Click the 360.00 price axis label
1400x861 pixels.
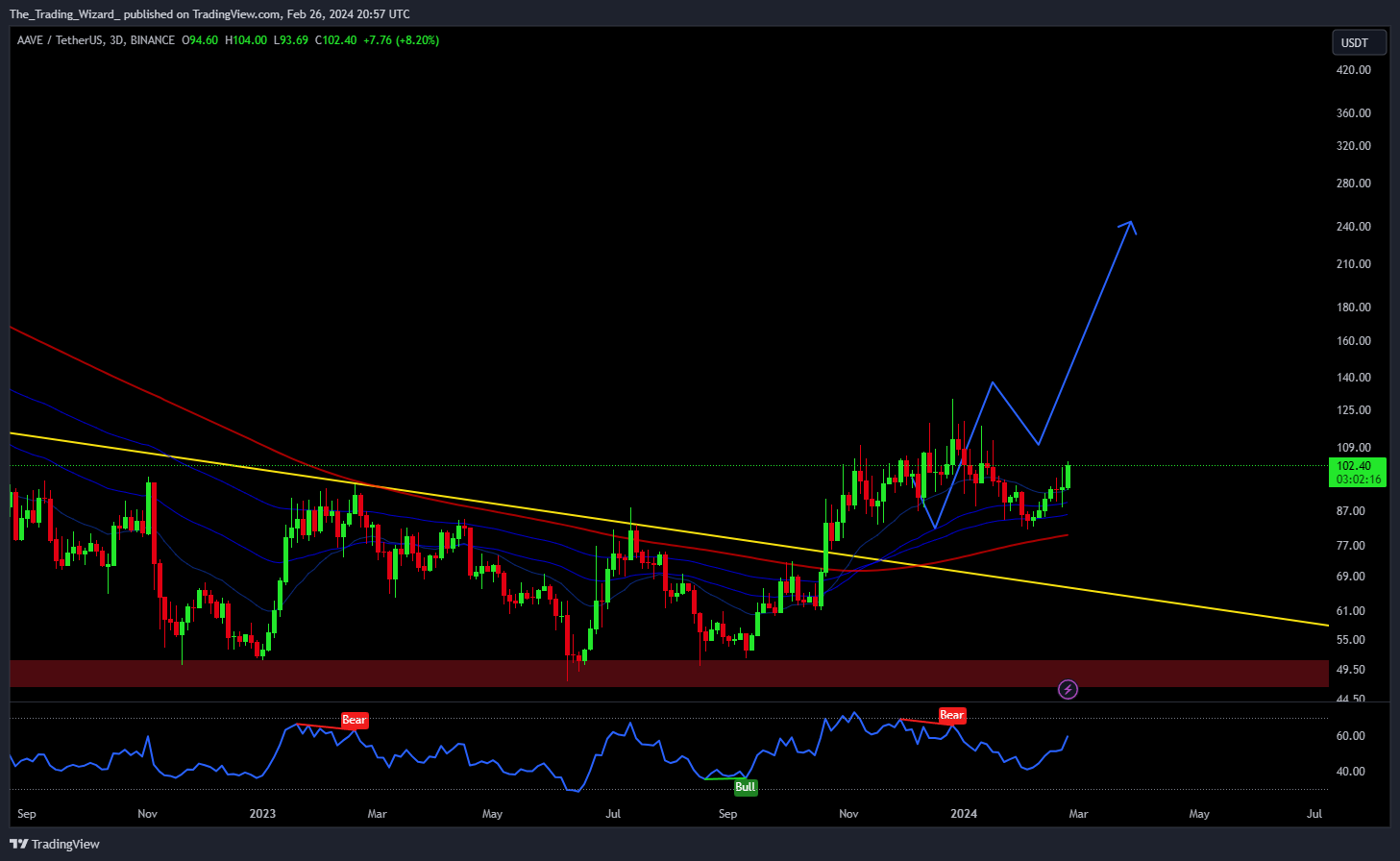coord(1353,113)
